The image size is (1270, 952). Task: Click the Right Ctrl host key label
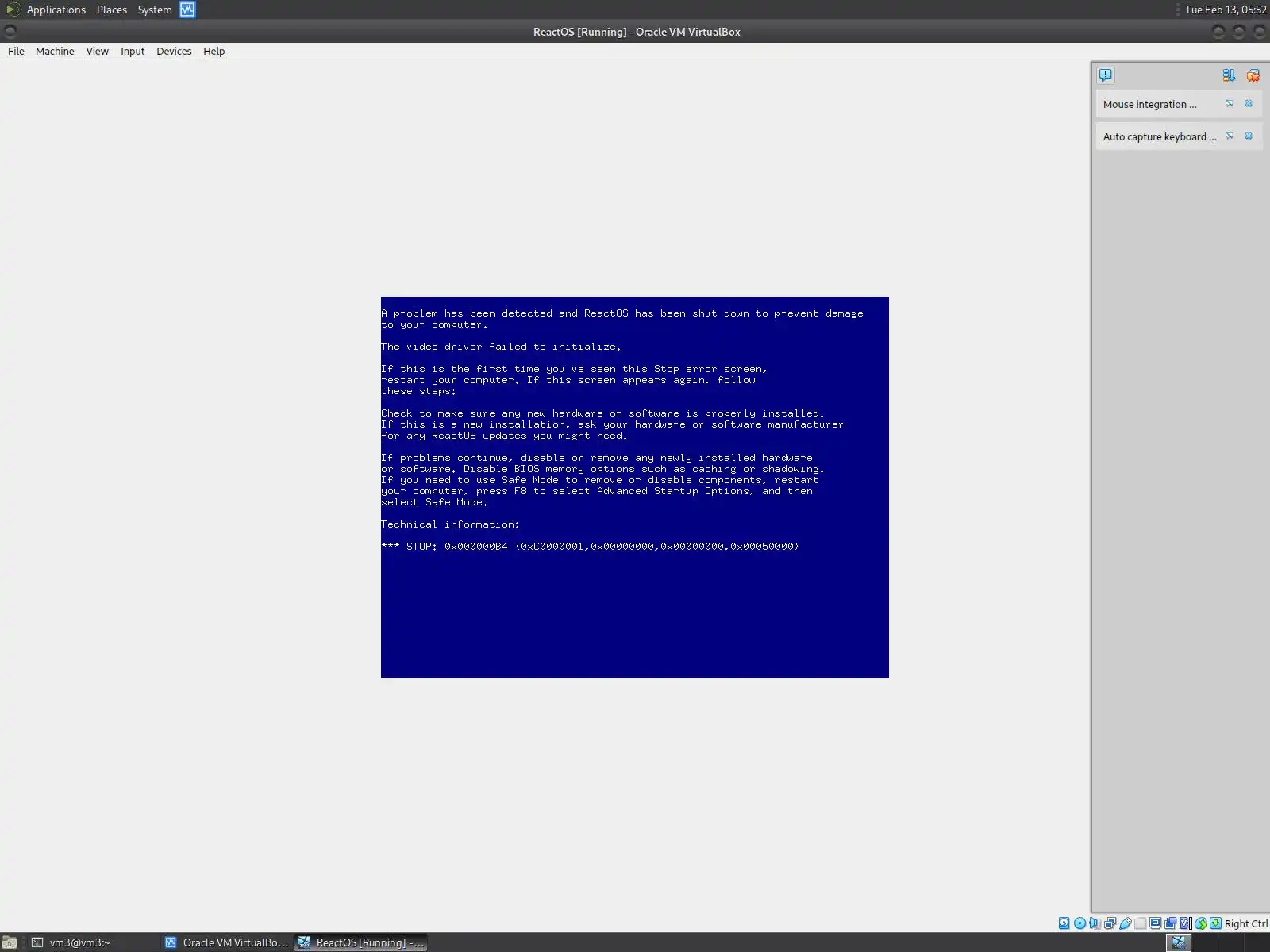[x=1246, y=923]
